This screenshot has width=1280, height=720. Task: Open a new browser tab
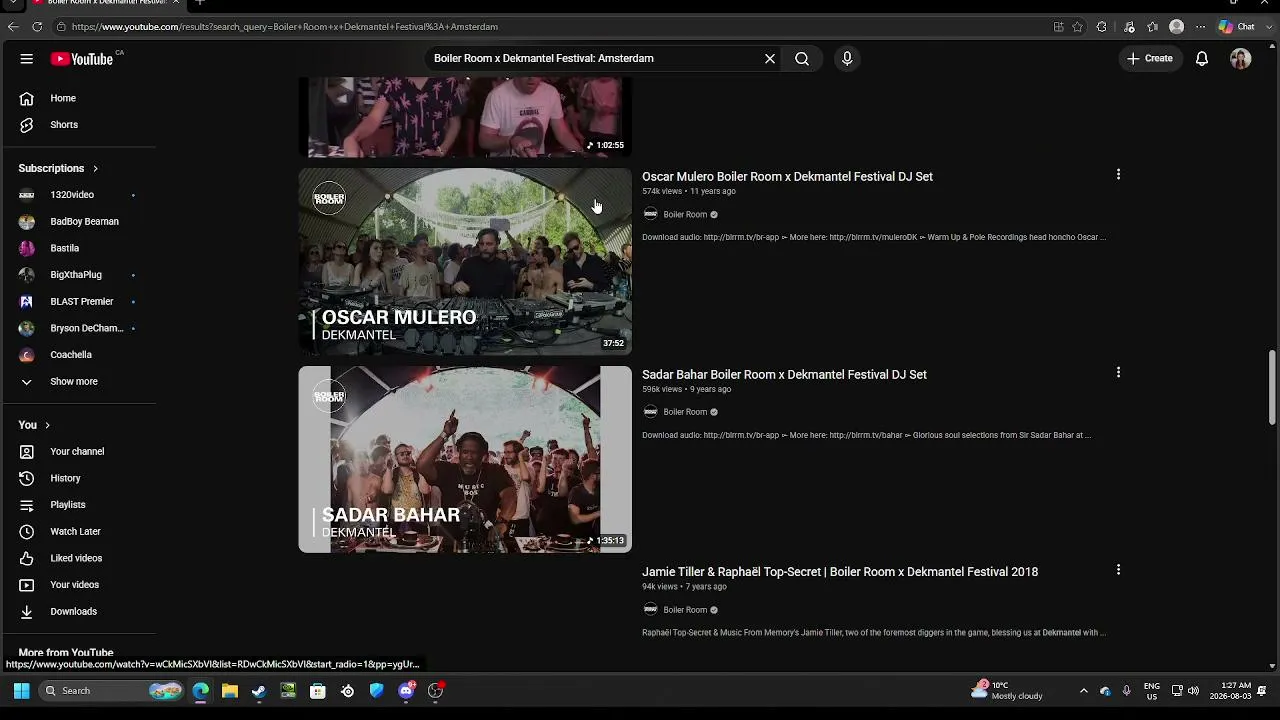[x=199, y=2]
